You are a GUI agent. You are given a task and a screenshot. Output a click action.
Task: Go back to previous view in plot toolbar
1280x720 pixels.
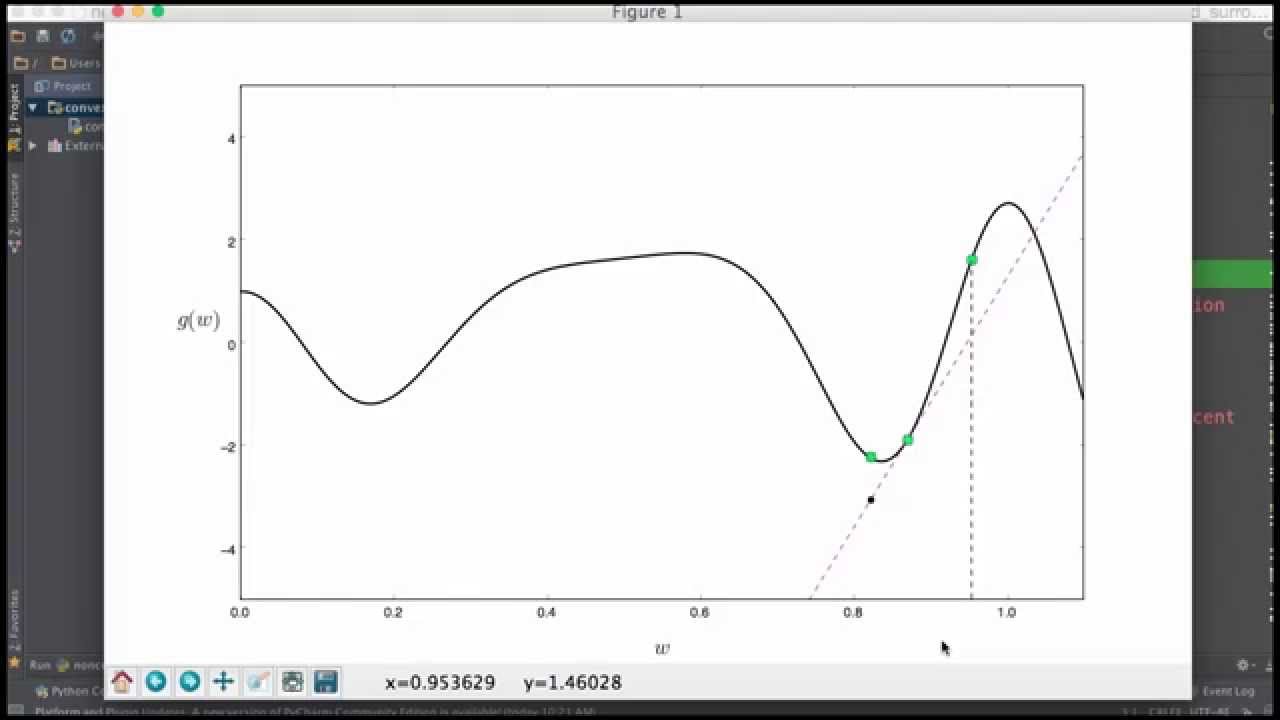pos(156,682)
